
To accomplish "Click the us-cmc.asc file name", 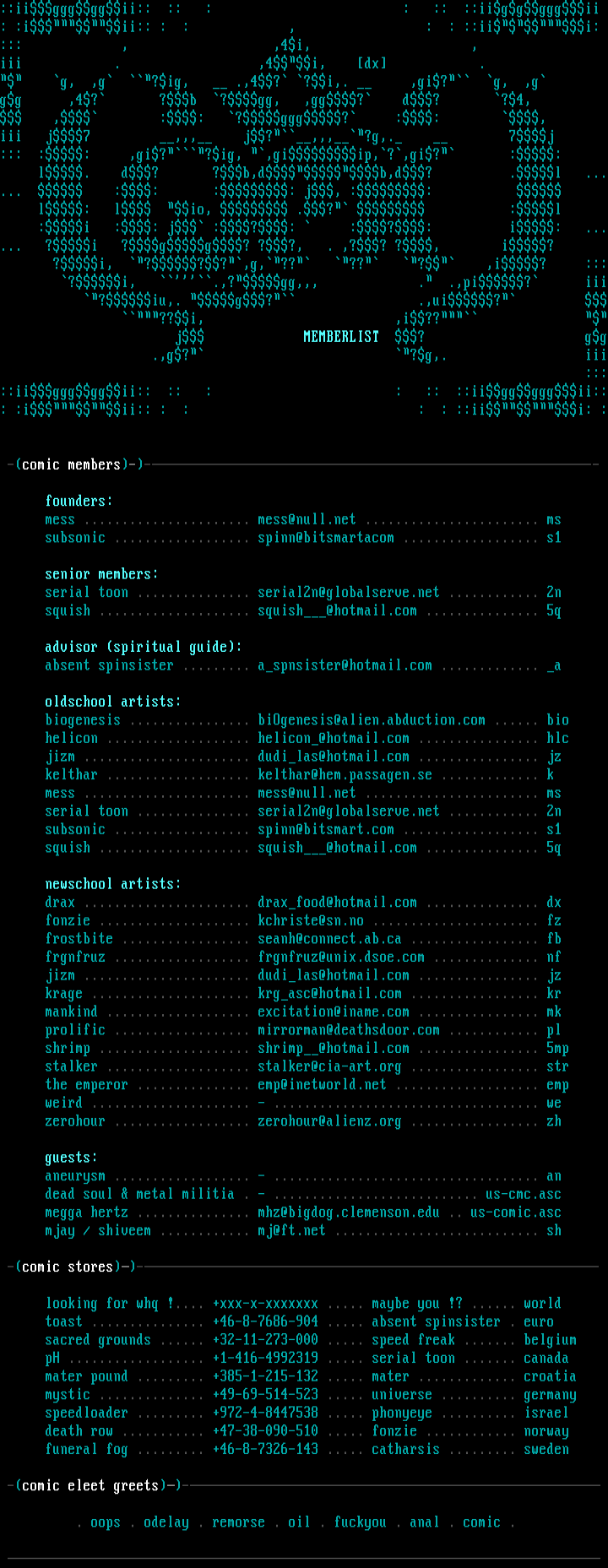I will pyautogui.click(x=523, y=1194).
